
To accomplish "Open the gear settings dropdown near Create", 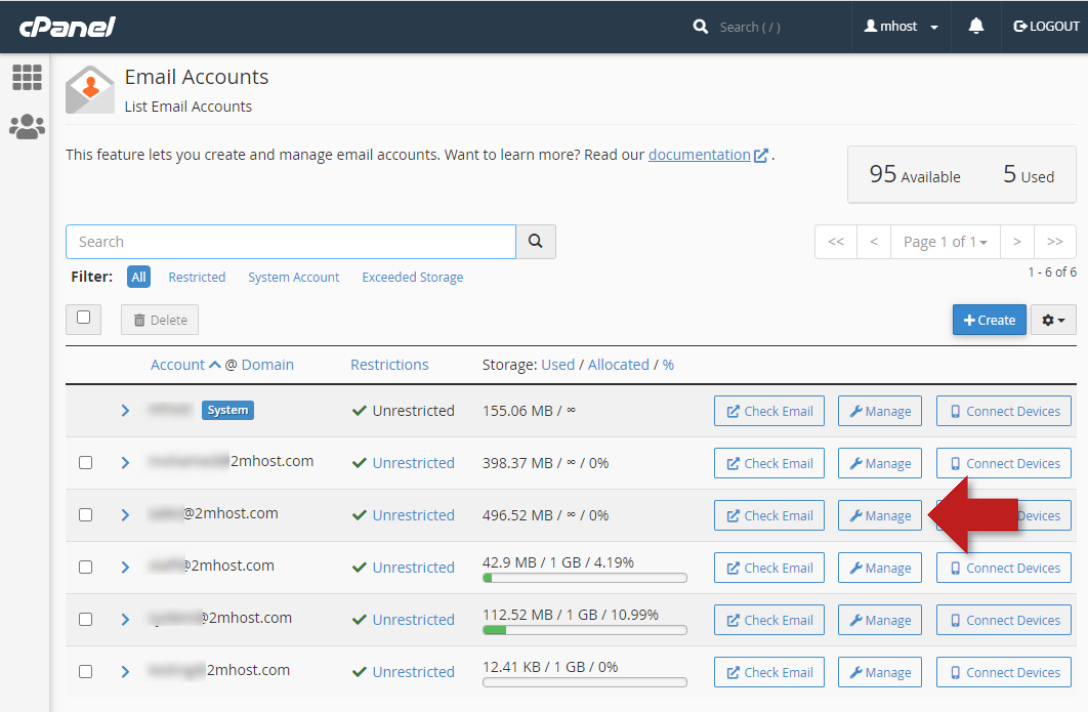I will coord(1053,320).
